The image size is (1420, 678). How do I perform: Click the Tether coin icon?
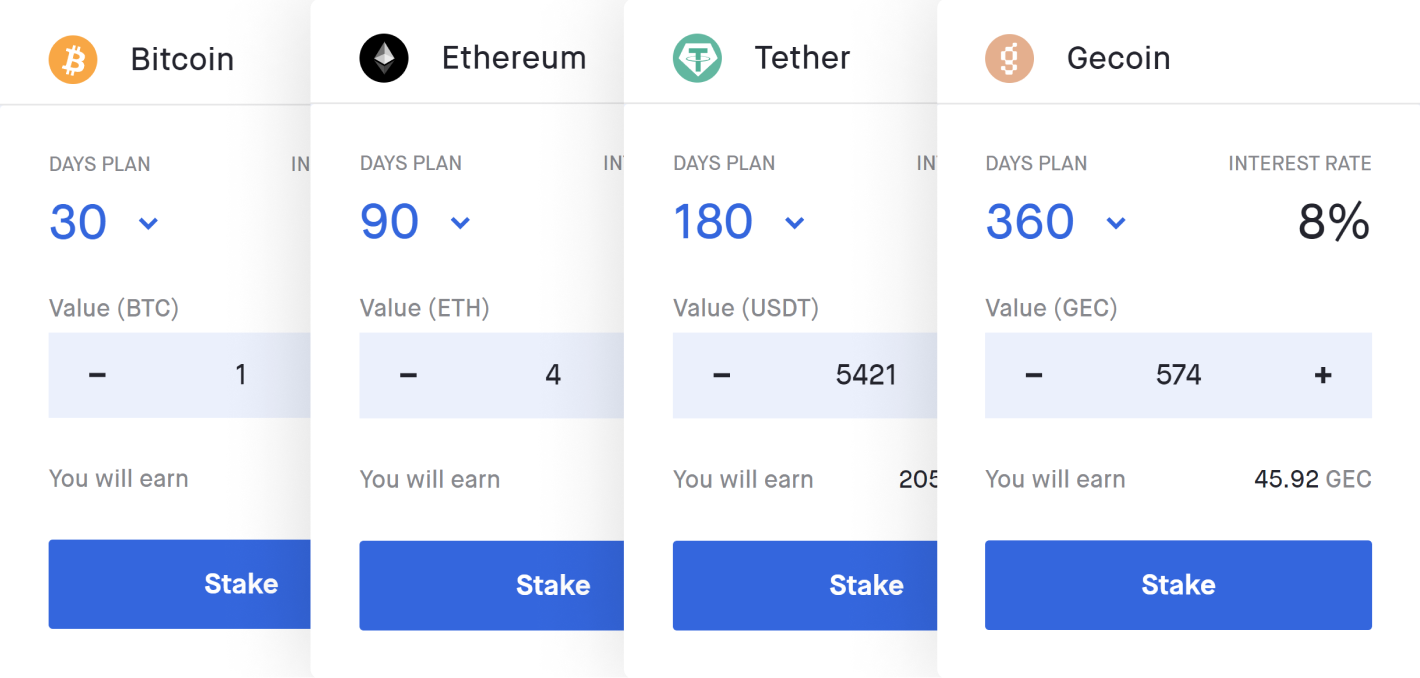[697, 58]
